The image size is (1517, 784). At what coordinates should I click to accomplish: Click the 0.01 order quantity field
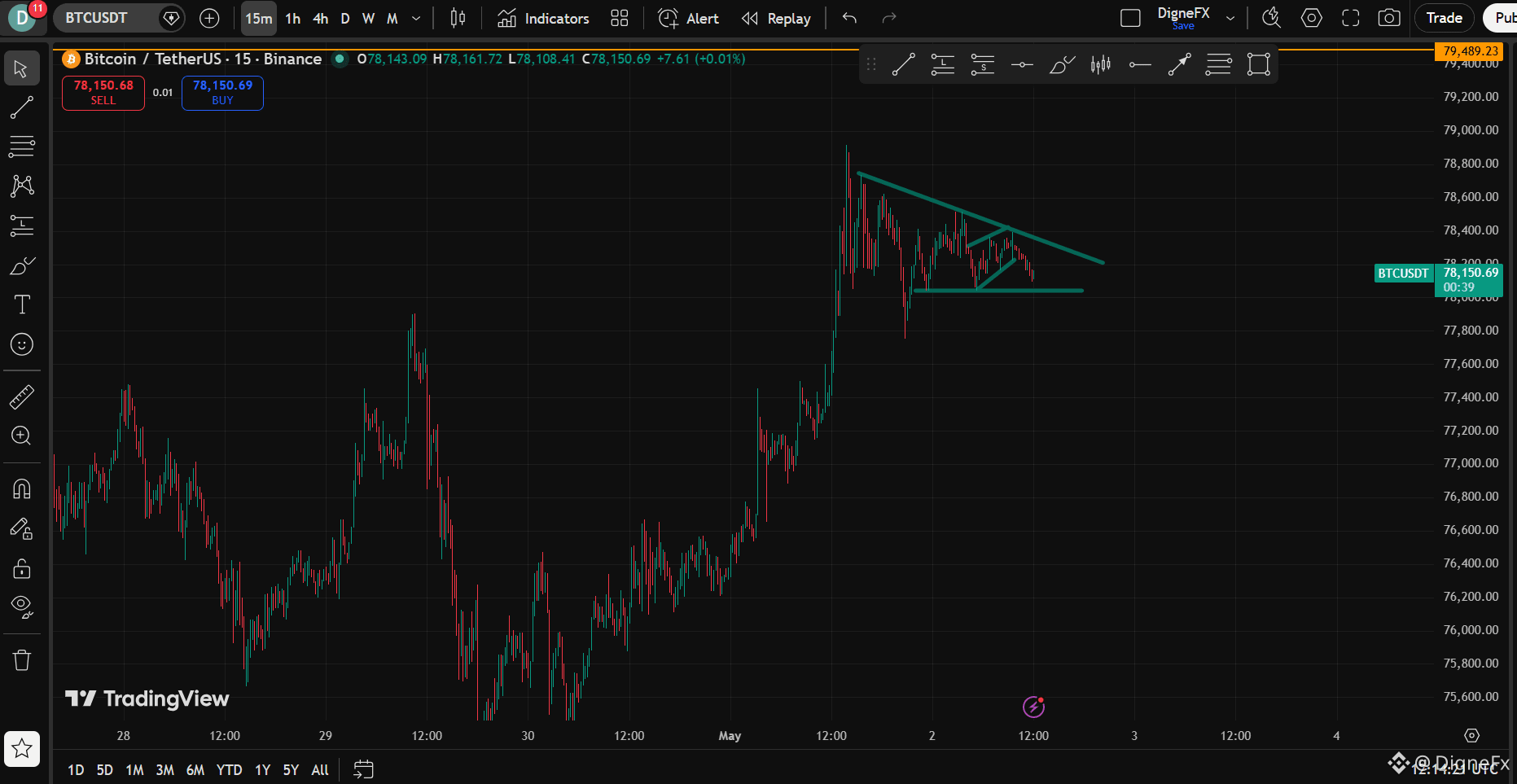[163, 92]
